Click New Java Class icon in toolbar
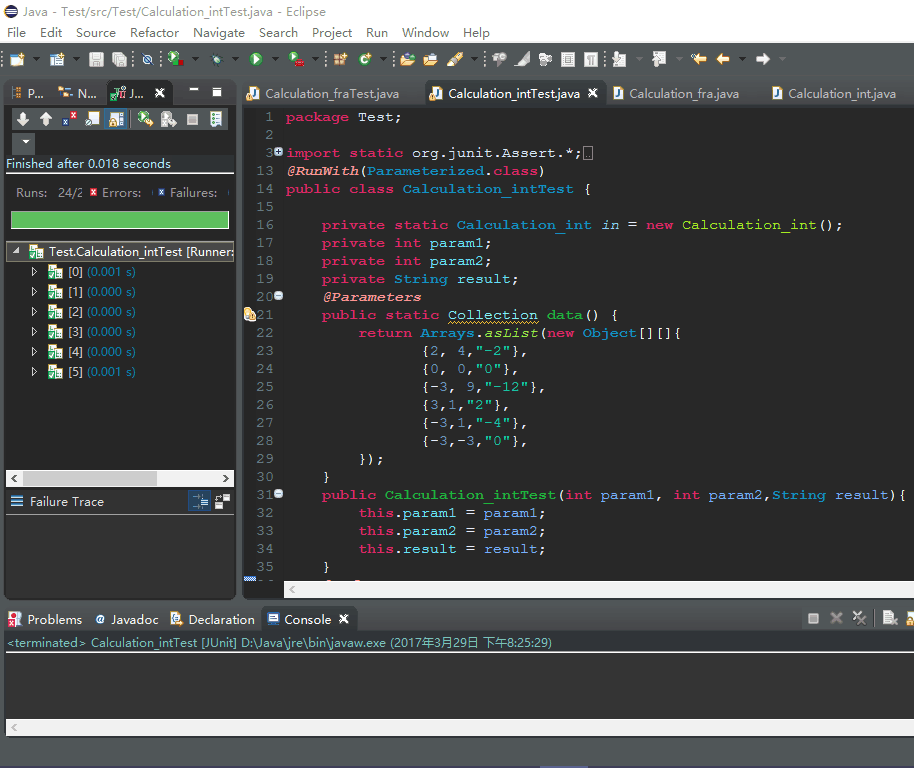Image resolution: width=914 pixels, height=768 pixels. pyautogui.click(x=365, y=59)
